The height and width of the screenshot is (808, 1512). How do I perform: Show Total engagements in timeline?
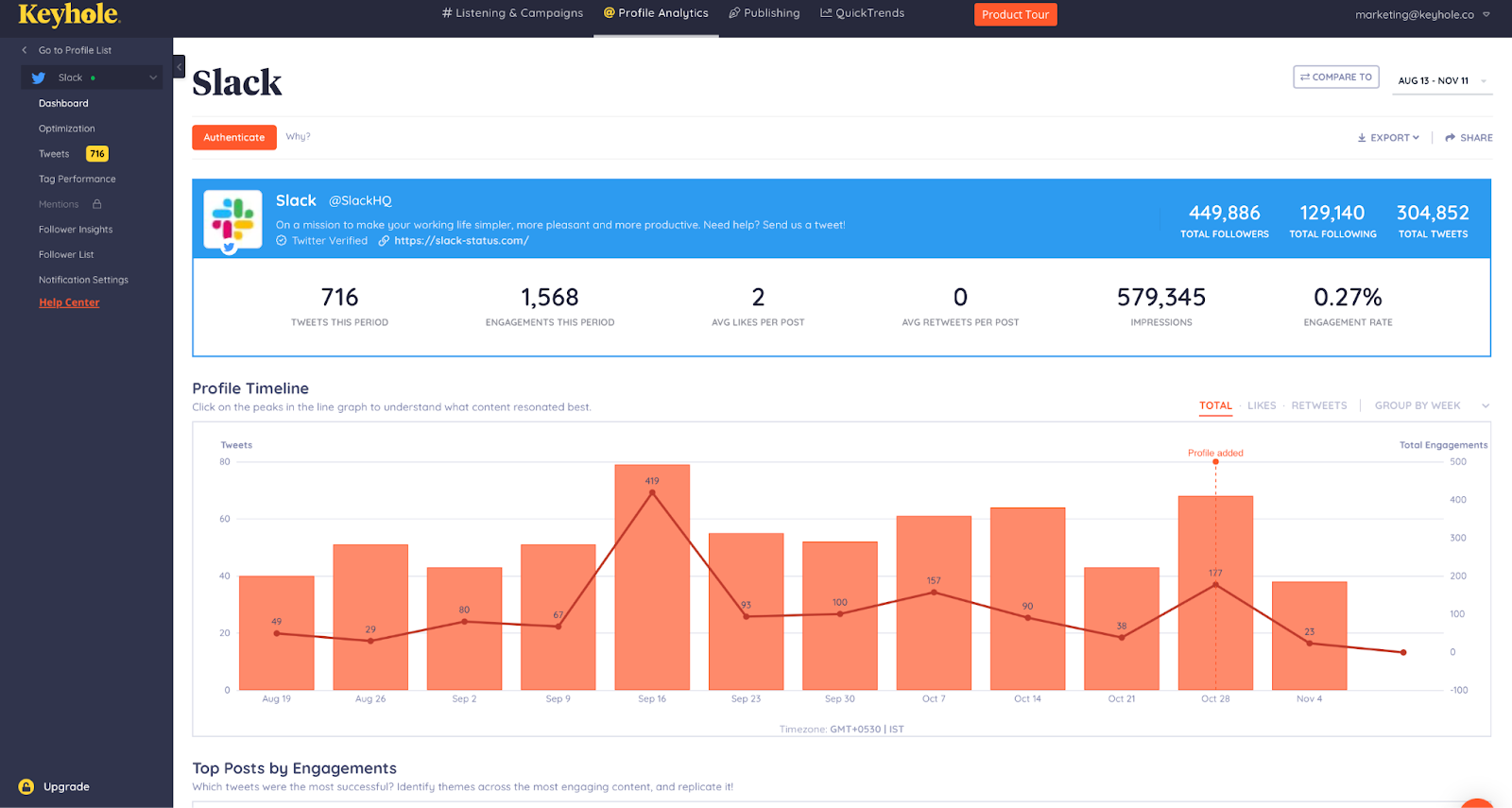tap(1215, 405)
